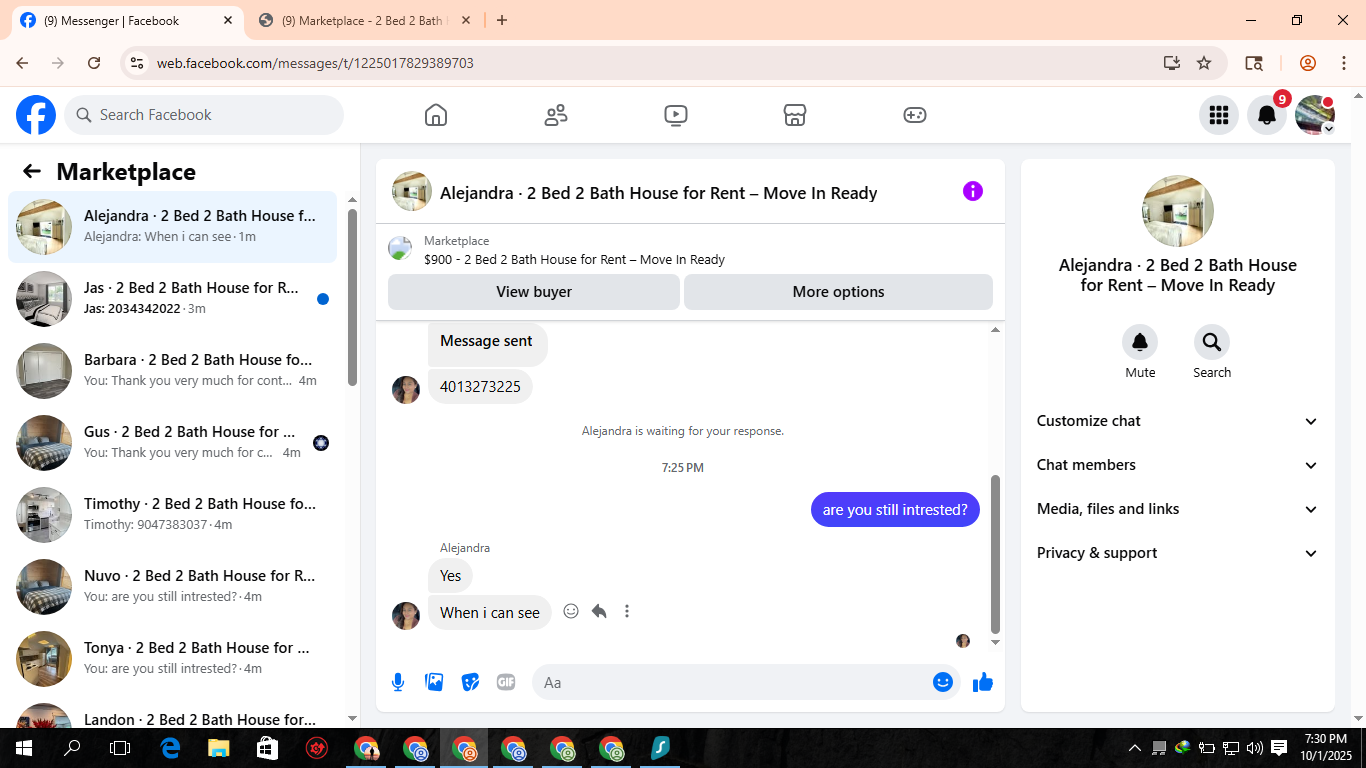Open the Nuvo conversation
This screenshot has width=1366, height=768.
coord(172,587)
